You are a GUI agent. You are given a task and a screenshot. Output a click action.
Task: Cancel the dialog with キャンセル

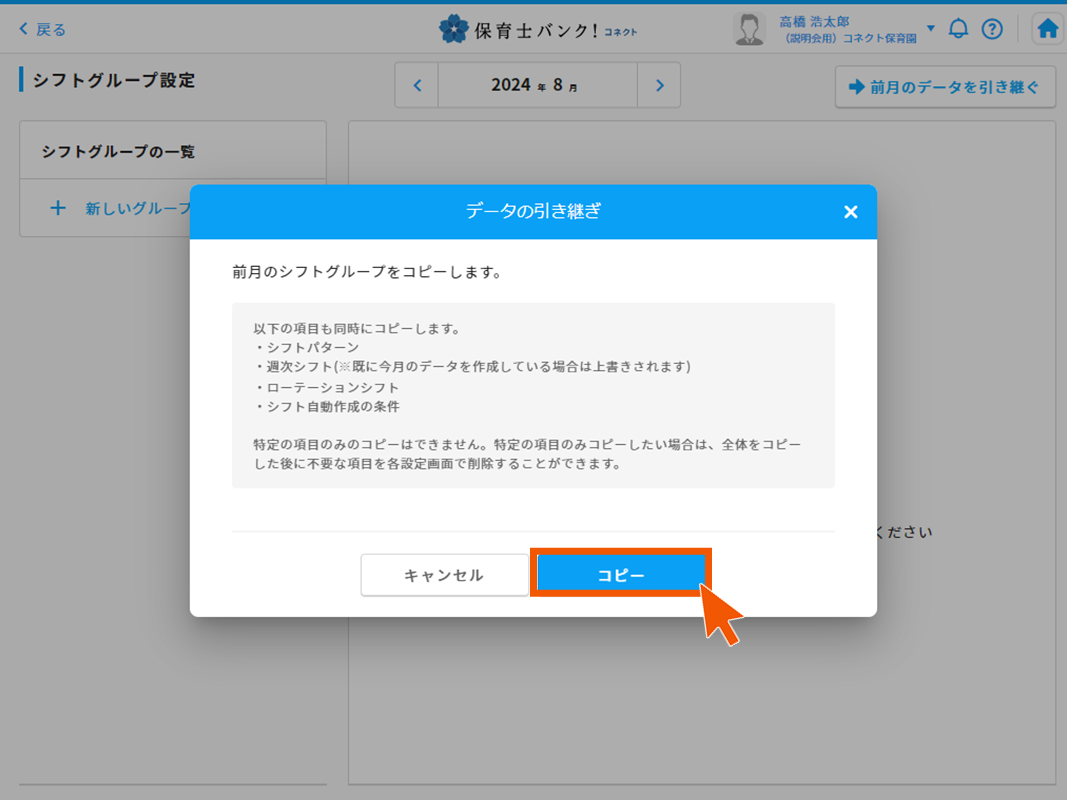tap(445, 575)
